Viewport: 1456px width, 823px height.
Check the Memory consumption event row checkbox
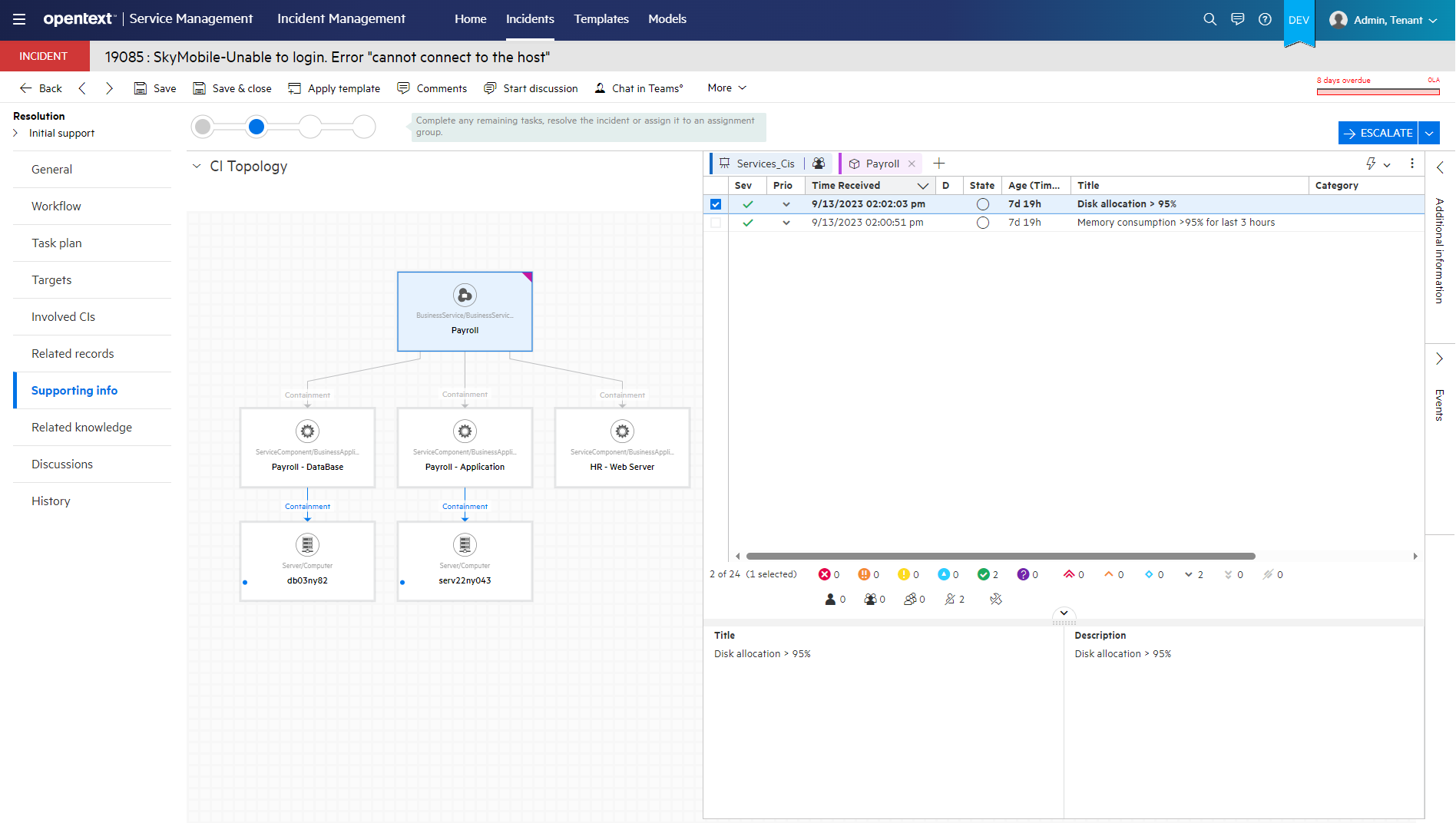click(x=716, y=223)
